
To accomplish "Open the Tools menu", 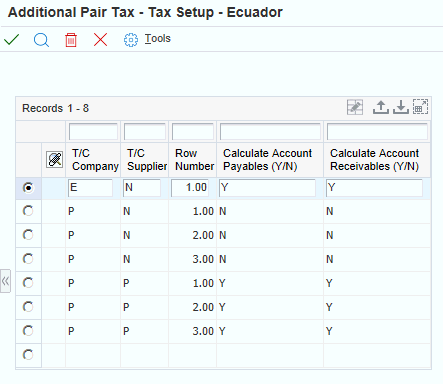I will click(158, 39).
